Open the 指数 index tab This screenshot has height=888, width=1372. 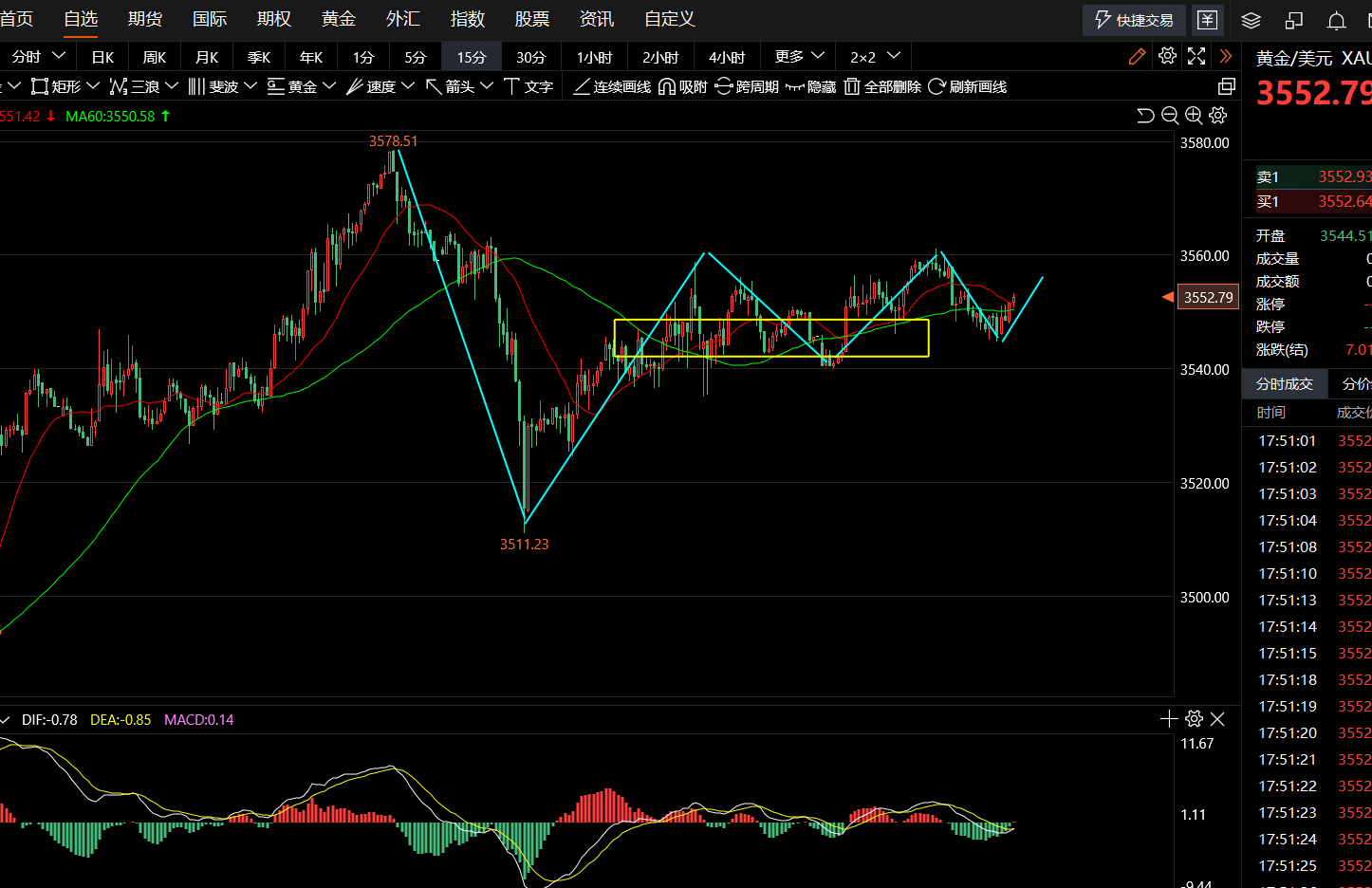click(x=468, y=19)
